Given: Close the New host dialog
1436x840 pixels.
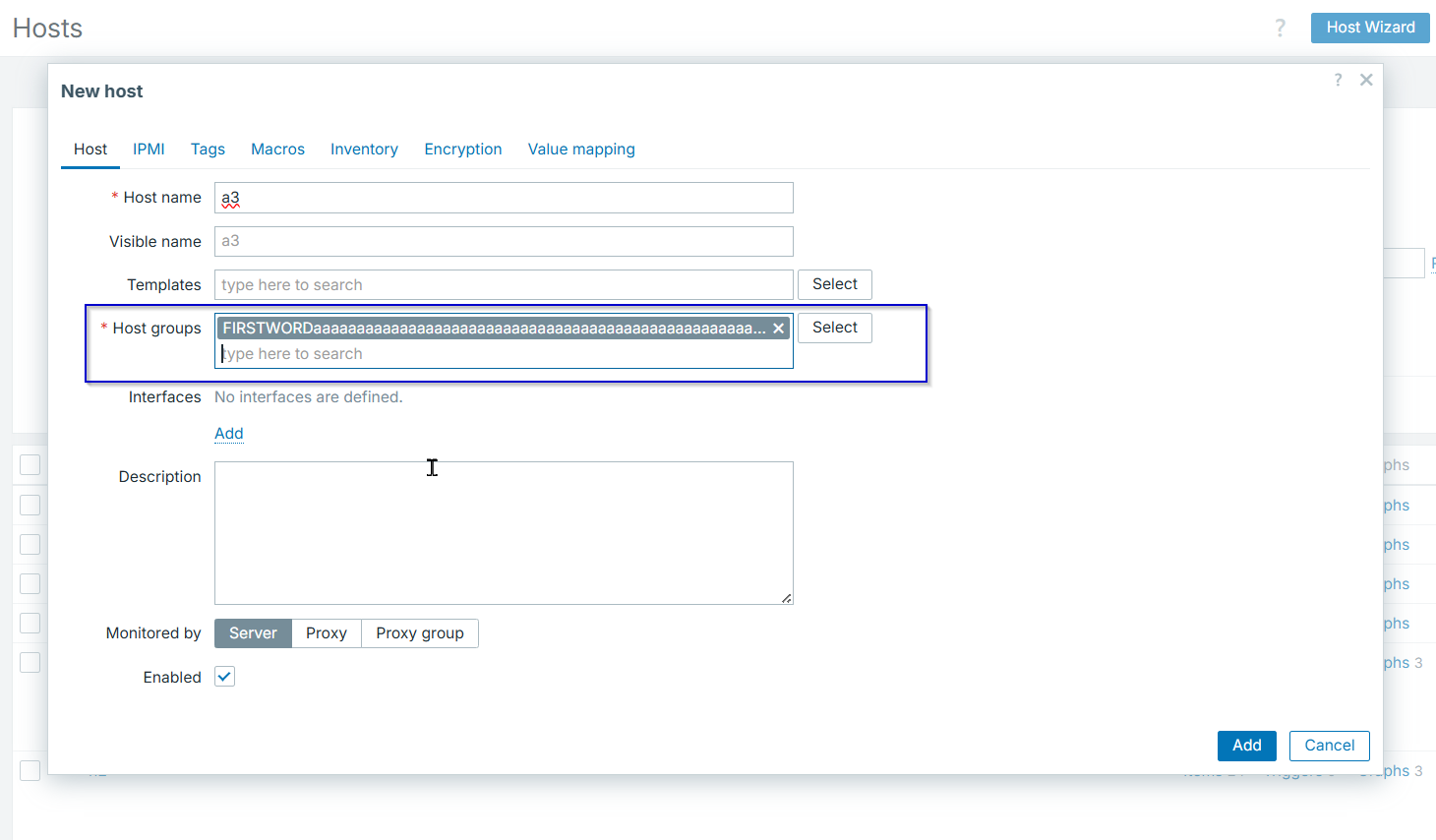Looking at the screenshot, I should (1366, 80).
